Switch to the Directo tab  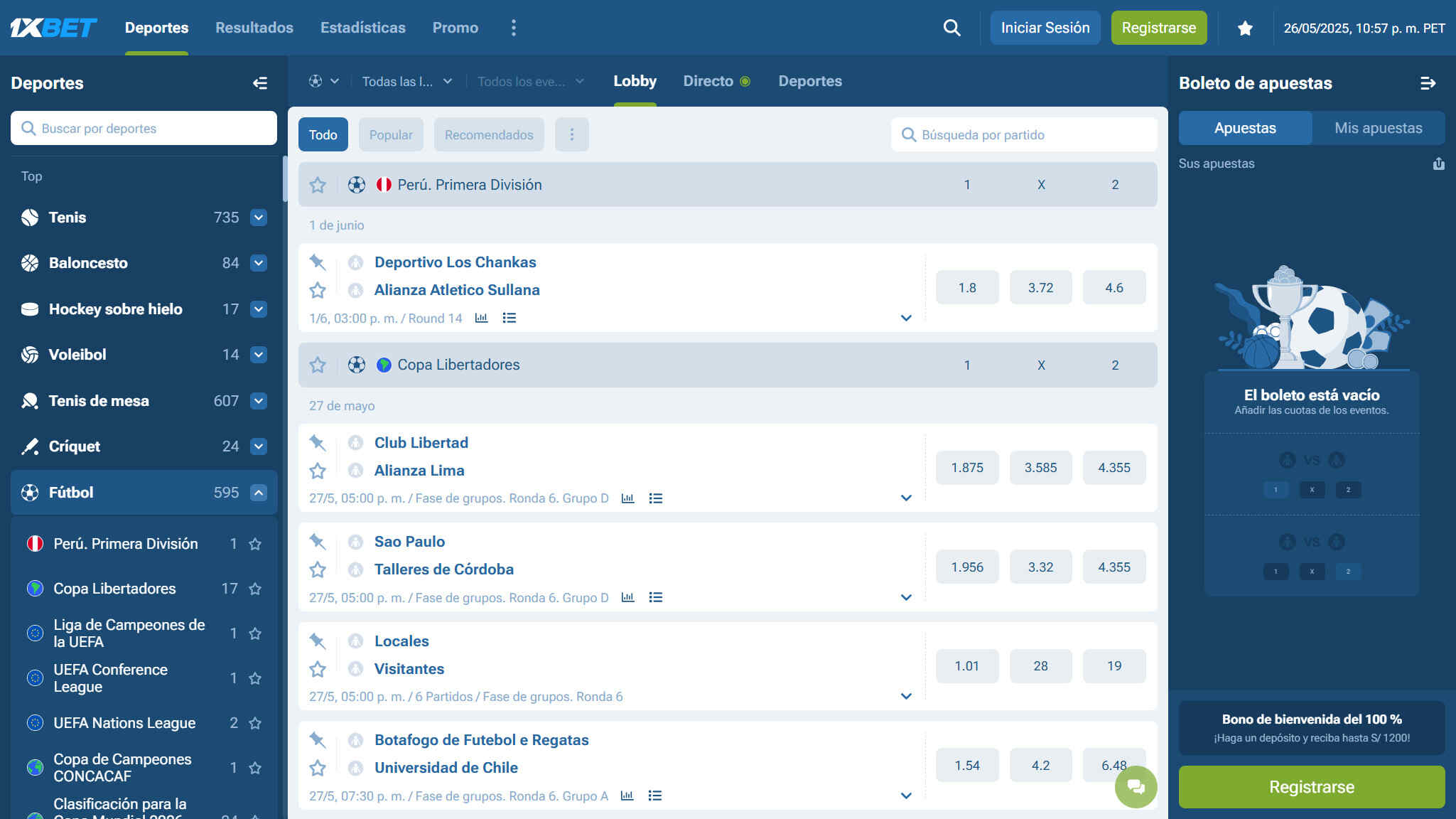point(716,81)
